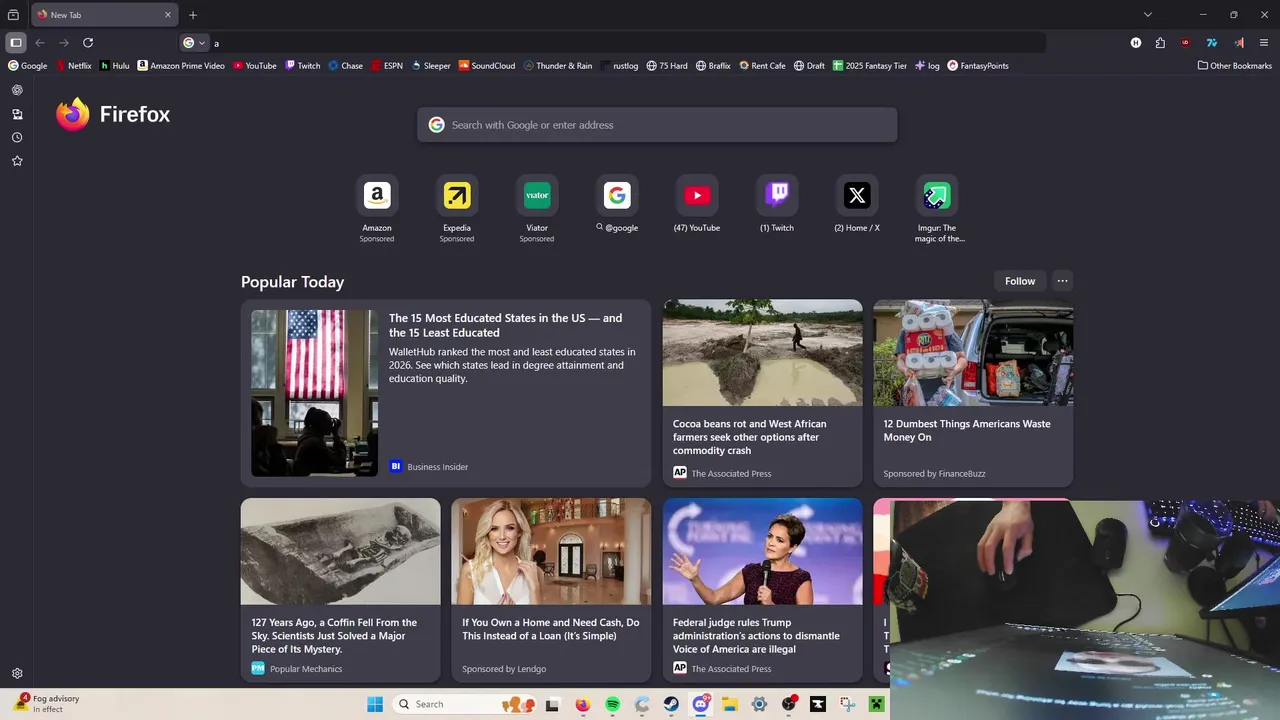The height and width of the screenshot is (720, 1280).
Task: Open the Twitch shortcut tile
Action: tap(777, 204)
